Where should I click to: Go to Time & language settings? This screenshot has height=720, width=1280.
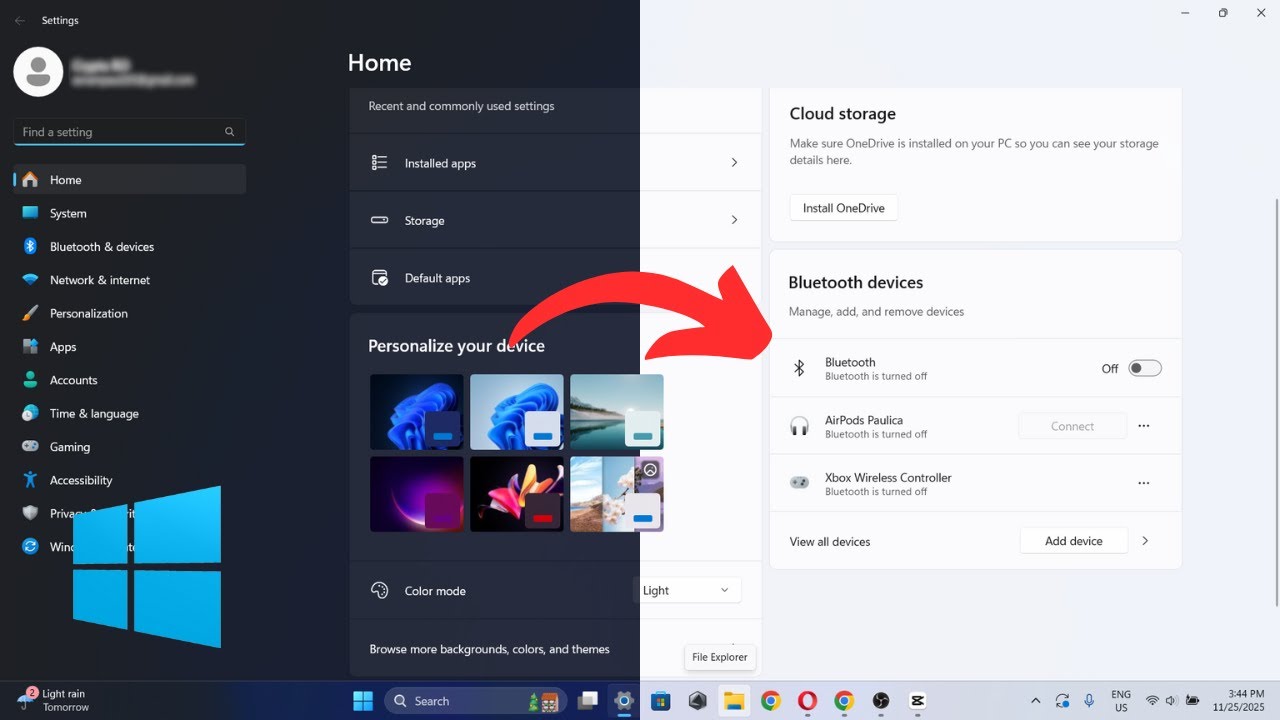(130, 413)
